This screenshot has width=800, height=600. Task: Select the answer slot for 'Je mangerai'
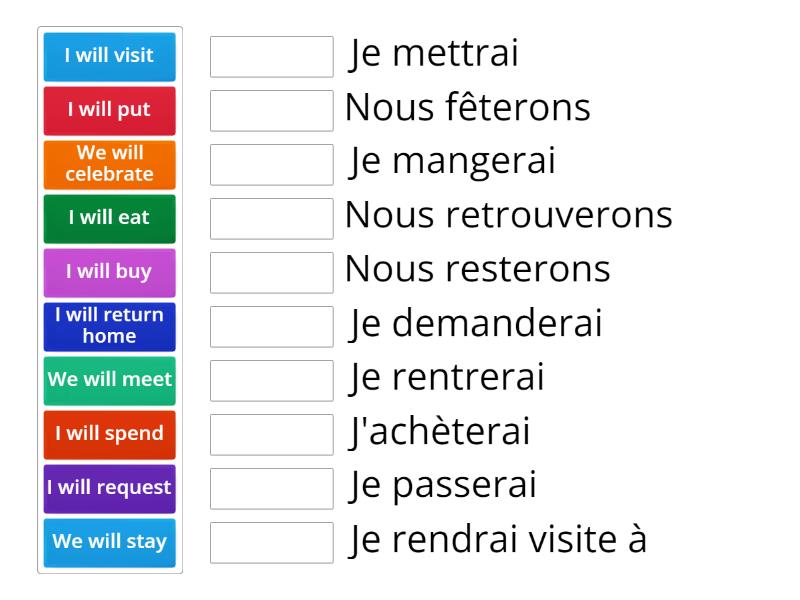(x=271, y=164)
